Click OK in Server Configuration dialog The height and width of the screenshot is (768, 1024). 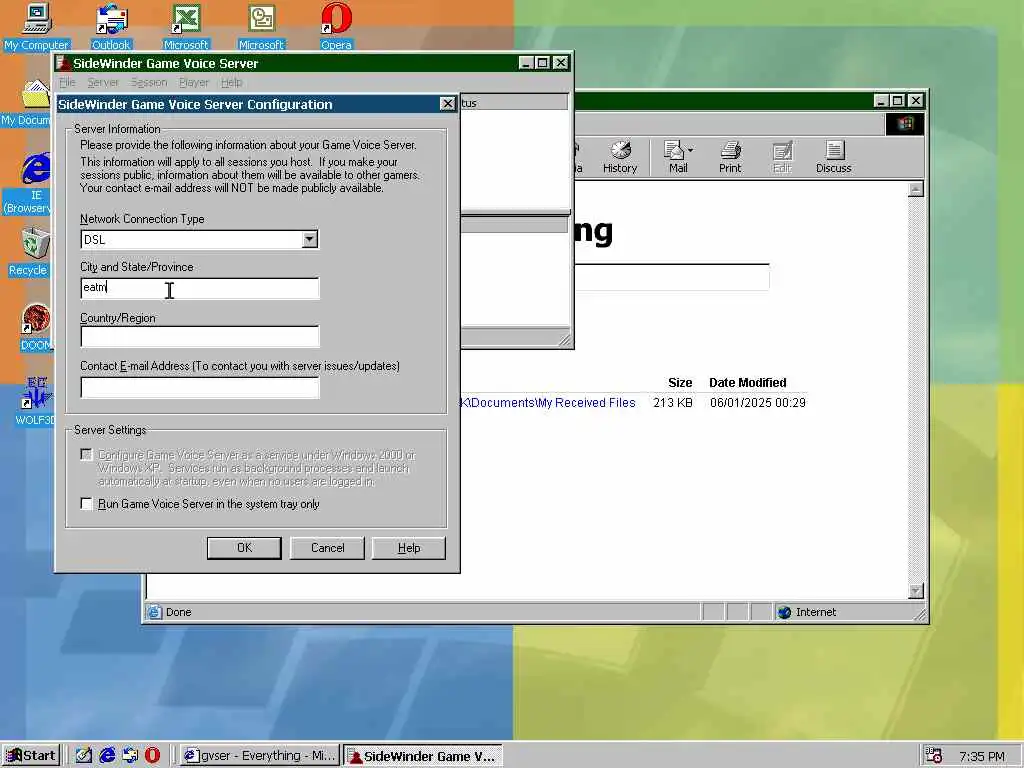click(244, 548)
